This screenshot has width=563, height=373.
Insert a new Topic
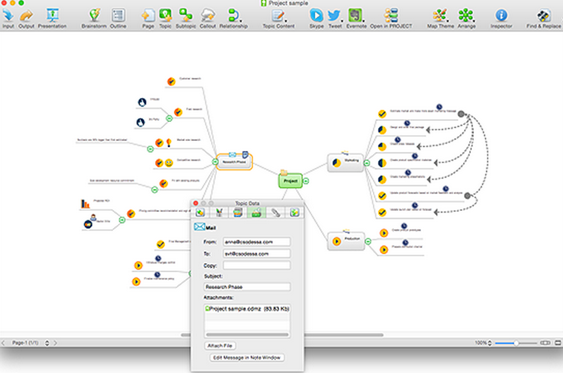coord(165,15)
